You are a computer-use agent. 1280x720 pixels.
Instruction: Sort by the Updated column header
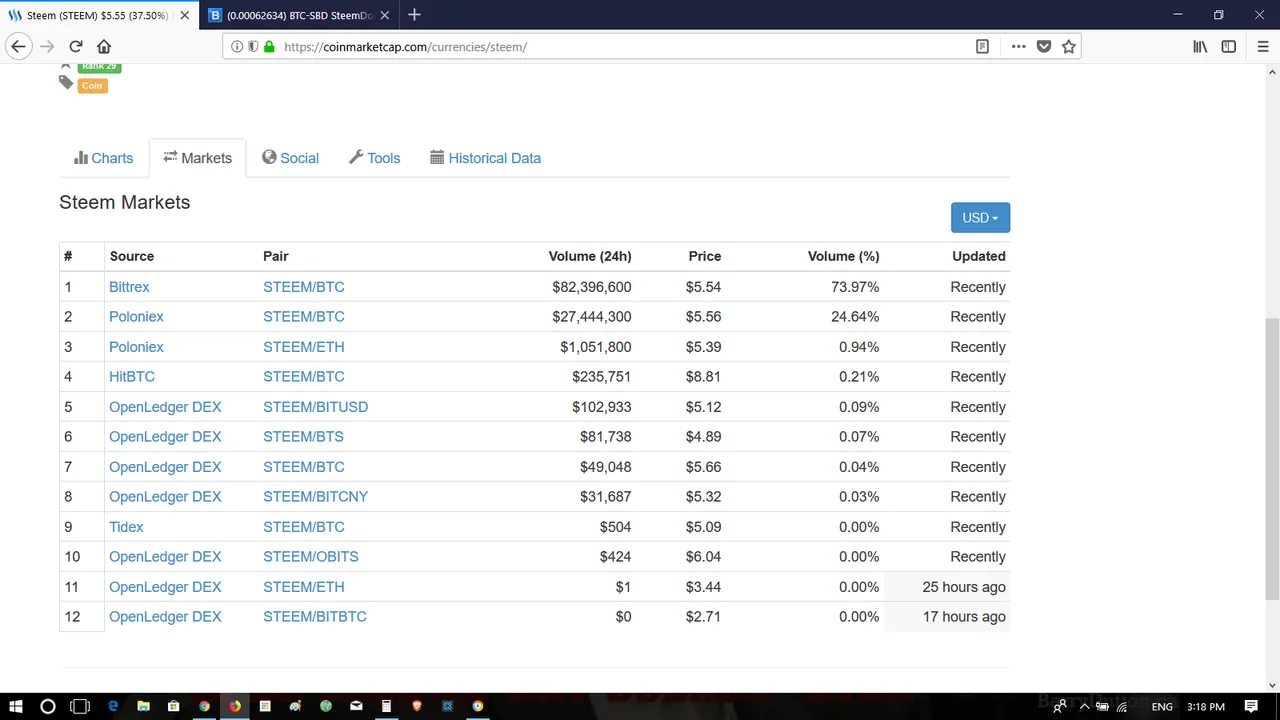pyautogui.click(x=979, y=256)
